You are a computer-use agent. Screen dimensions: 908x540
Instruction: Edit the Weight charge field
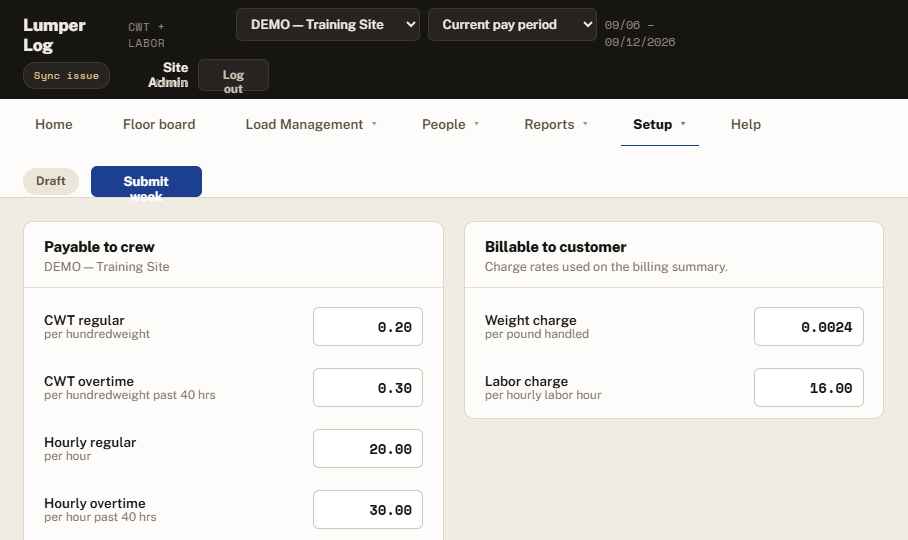click(x=808, y=326)
